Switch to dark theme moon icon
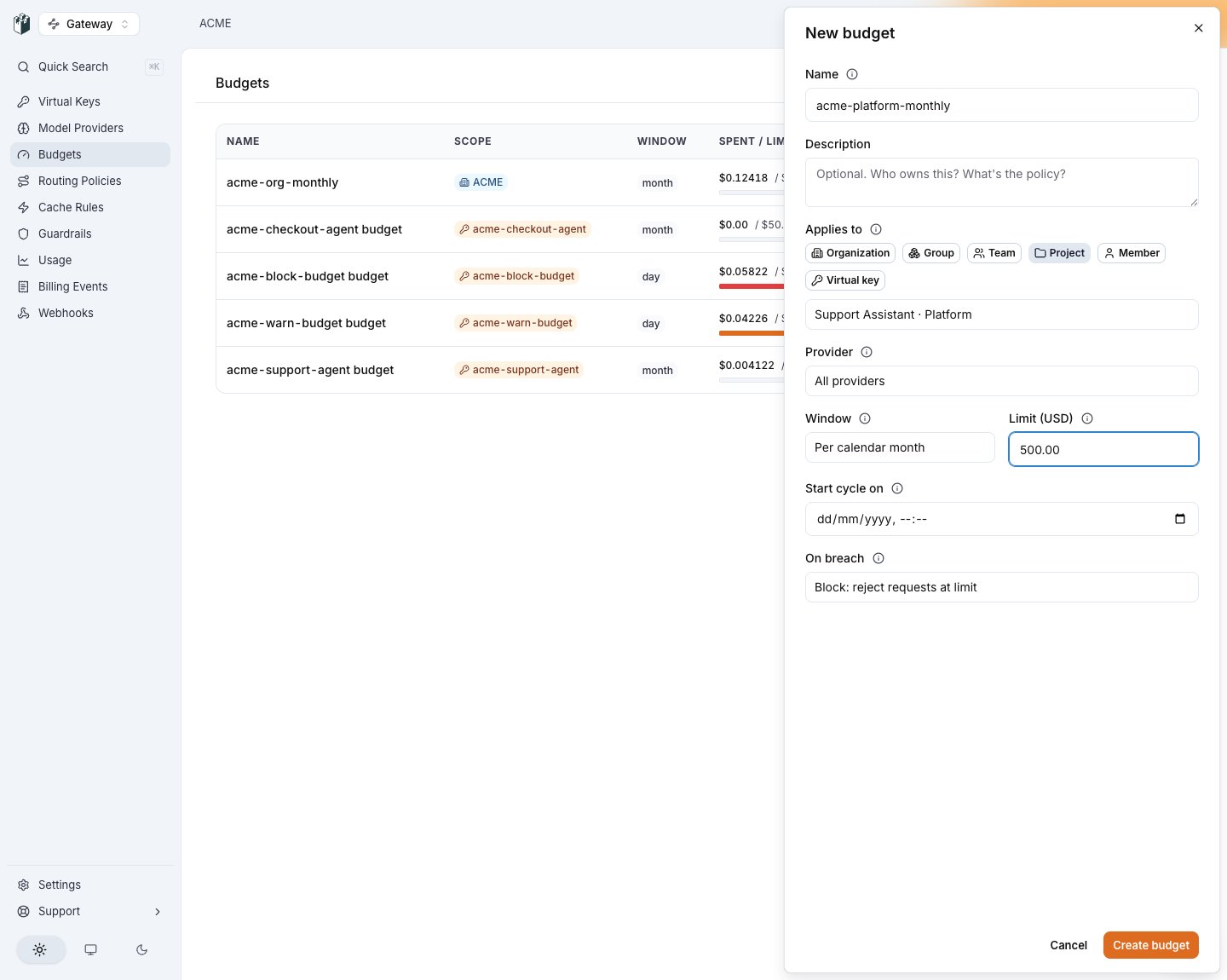Screen dimensions: 1227x980 (142, 949)
